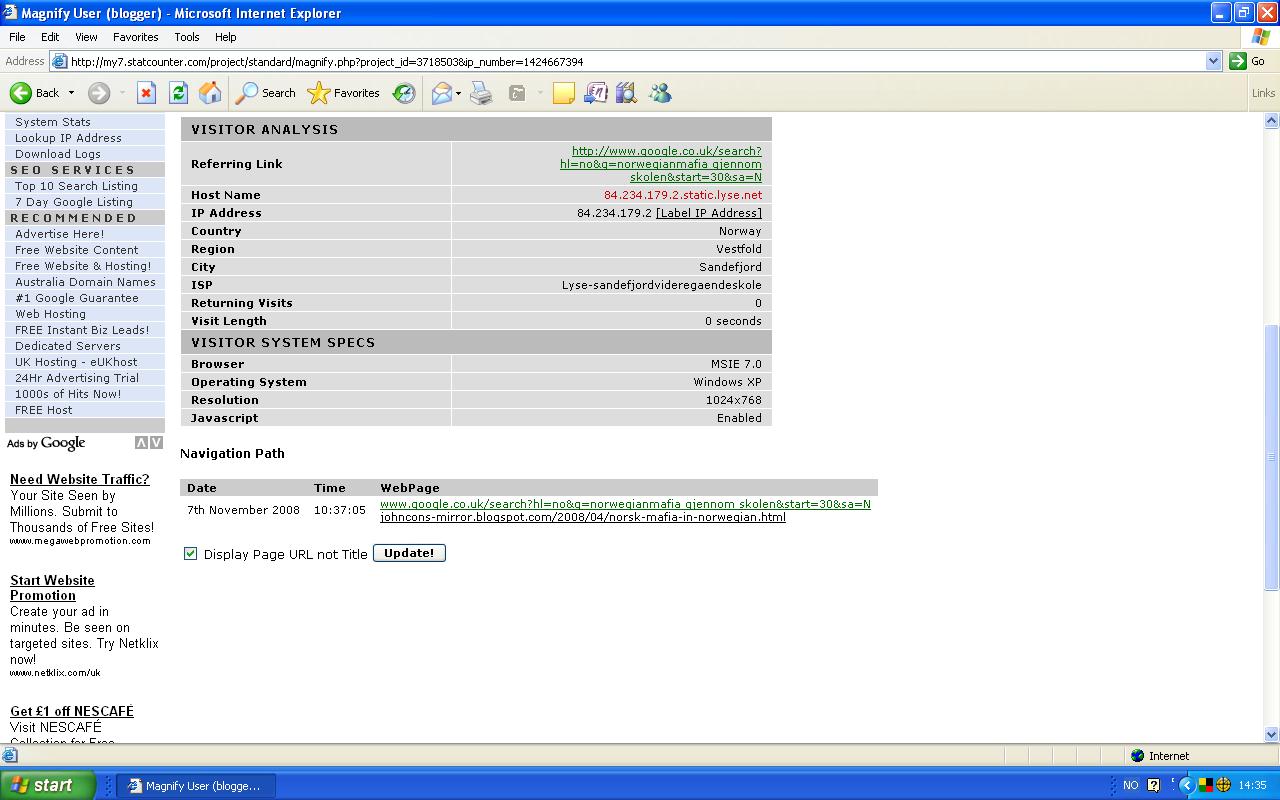The image size is (1280, 800).
Task: Expand the Back button history dropdown
Action: [x=71, y=93]
